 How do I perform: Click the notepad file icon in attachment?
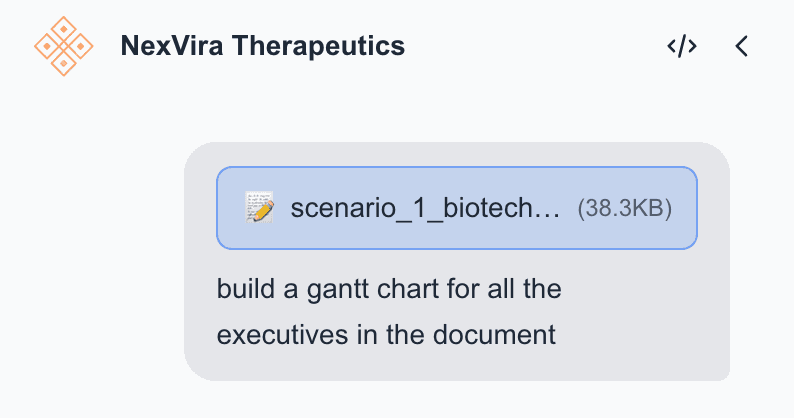[260, 208]
